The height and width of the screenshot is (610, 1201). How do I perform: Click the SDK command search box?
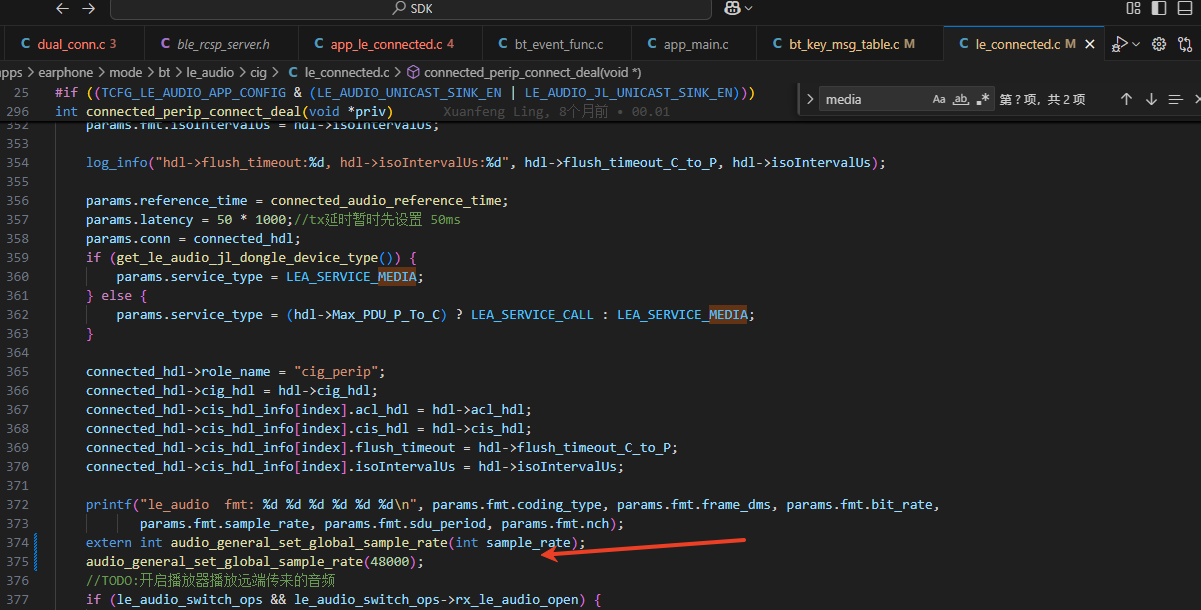410,9
